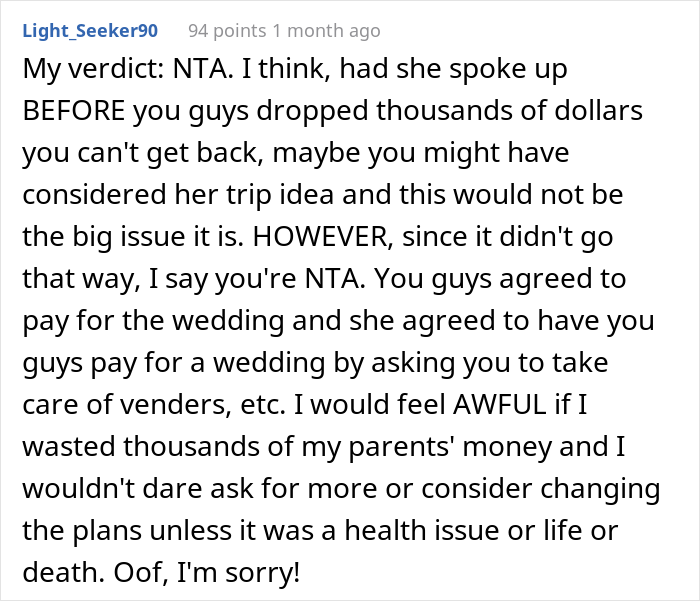Image resolution: width=700 pixels, height=601 pixels.
Task: Open the Light_Seeker90 user profile link
Action: tap(90, 31)
